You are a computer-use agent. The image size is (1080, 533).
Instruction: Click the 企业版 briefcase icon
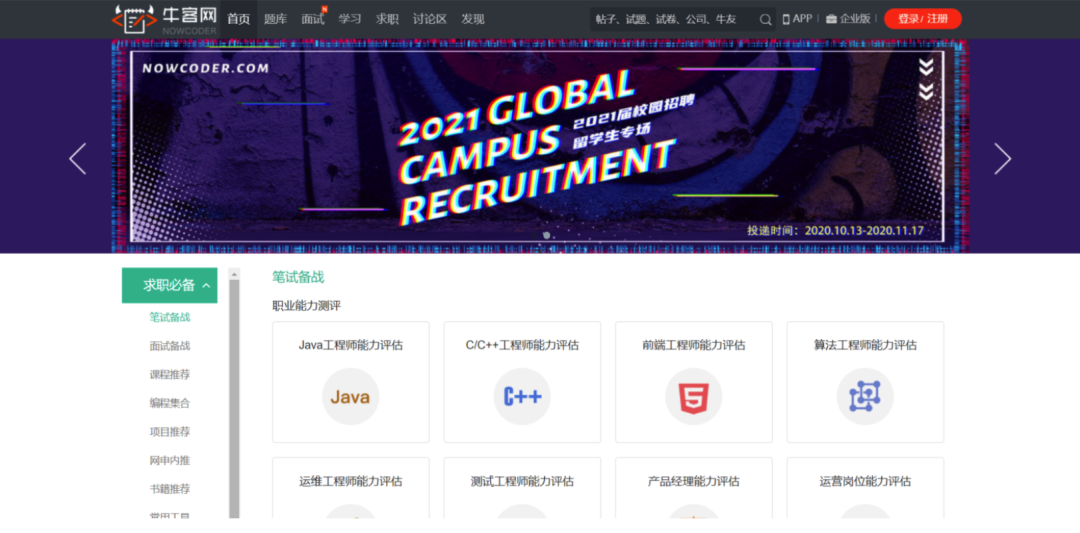coord(831,19)
